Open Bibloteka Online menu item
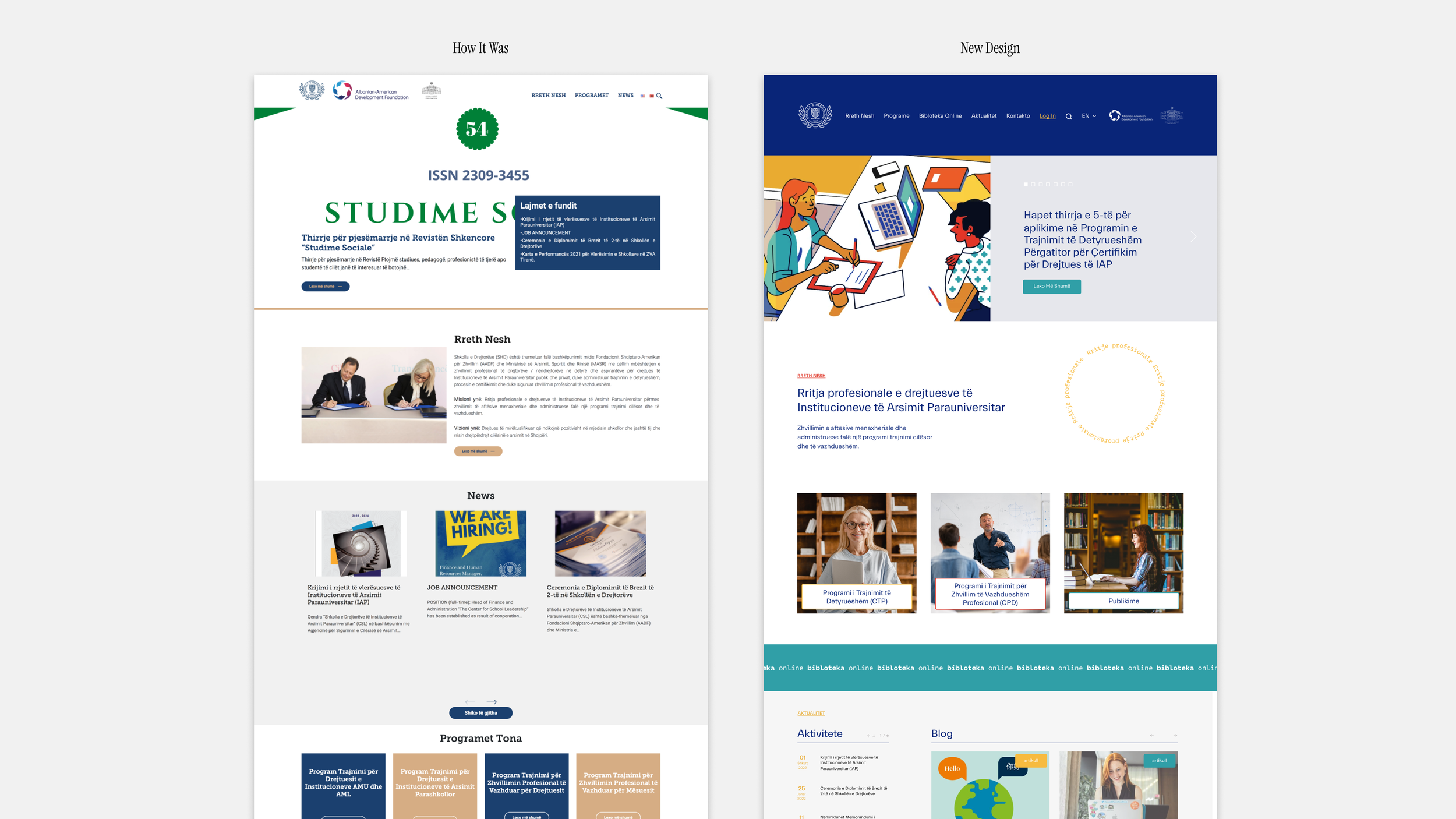 coord(940,116)
